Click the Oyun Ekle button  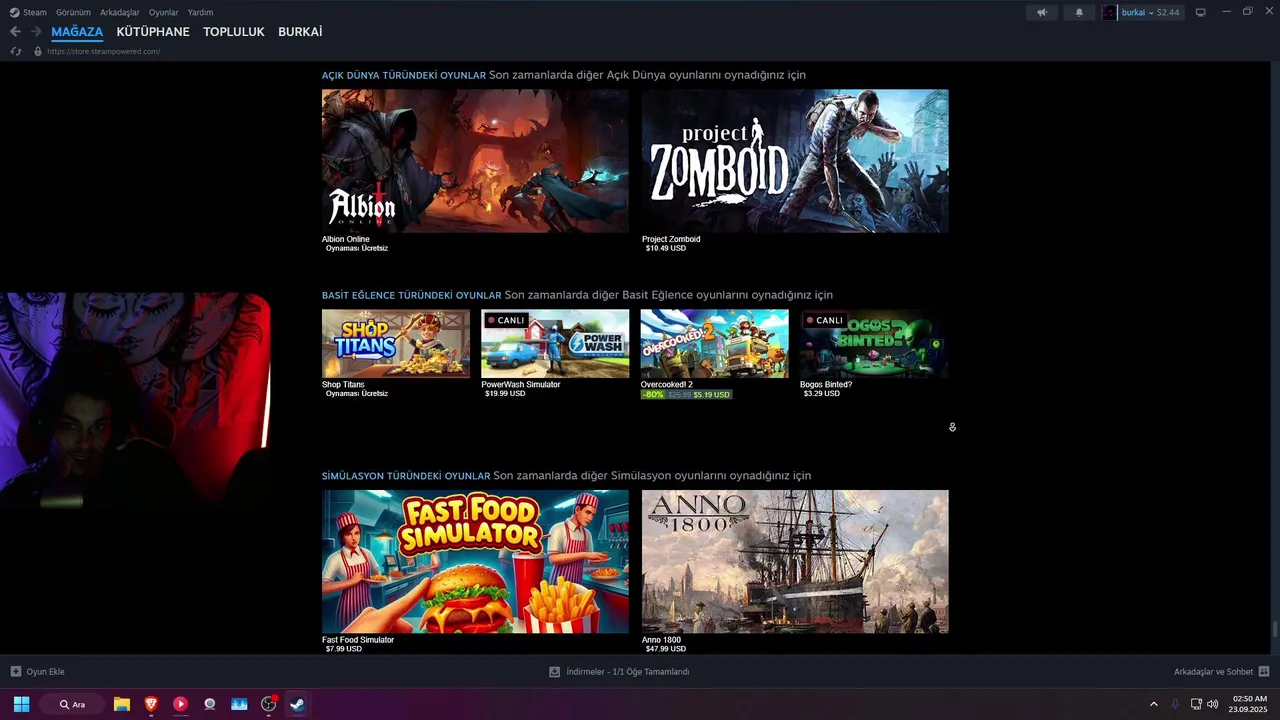point(38,672)
